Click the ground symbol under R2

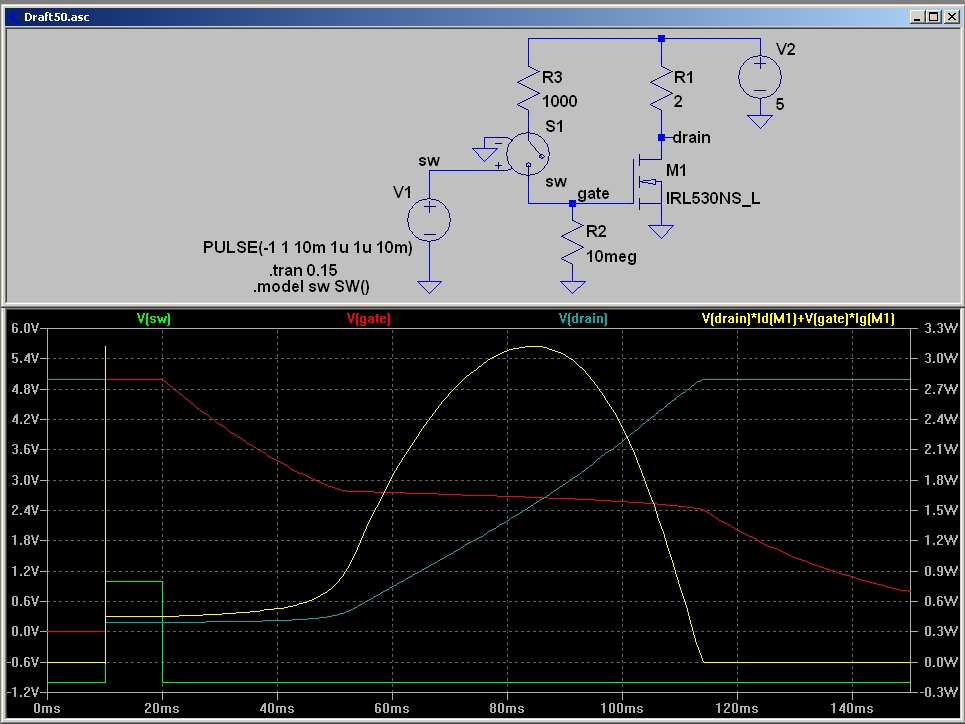click(x=572, y=287)
